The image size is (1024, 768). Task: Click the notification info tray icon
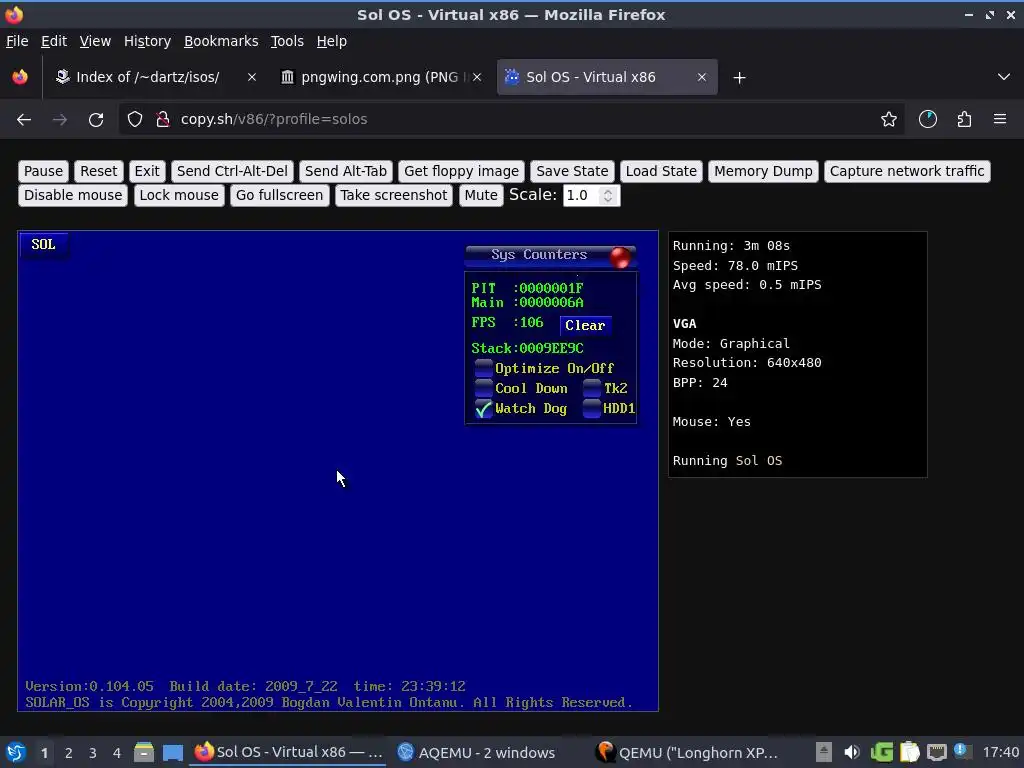pyautogui.click(x=961, y=751)
